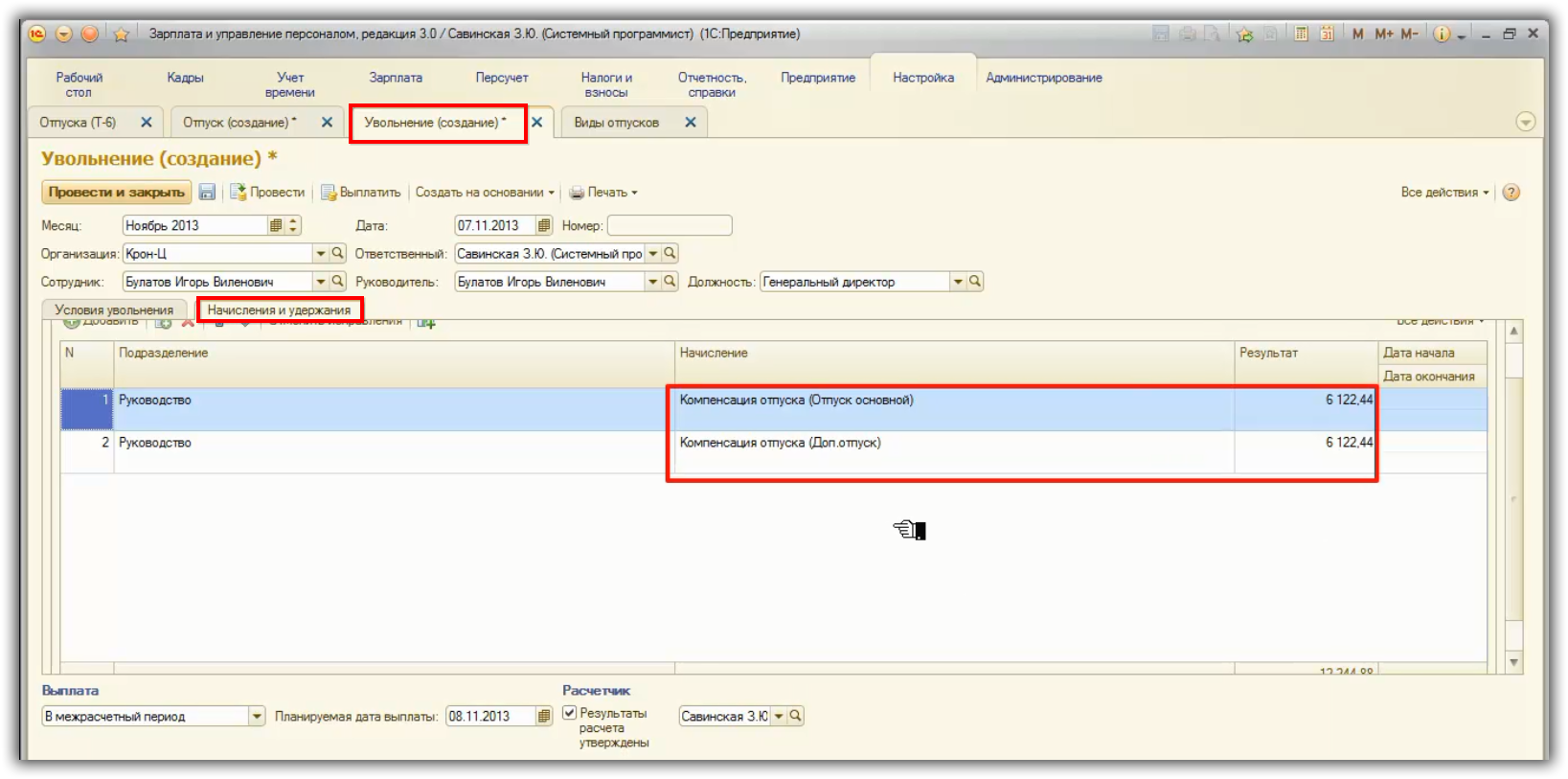Open Печать dropdown menu
The height and width of the screenshot is (779, 1568).
[x=603, y=193]
